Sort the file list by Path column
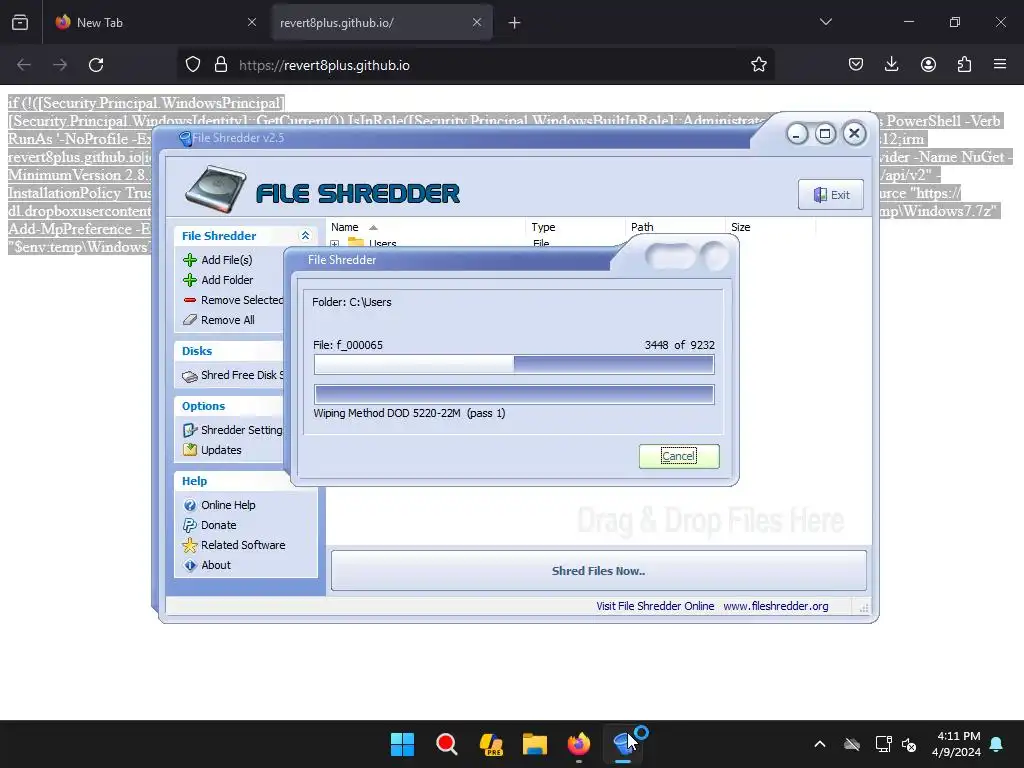The image size is (1024, 768). (675, 227)
